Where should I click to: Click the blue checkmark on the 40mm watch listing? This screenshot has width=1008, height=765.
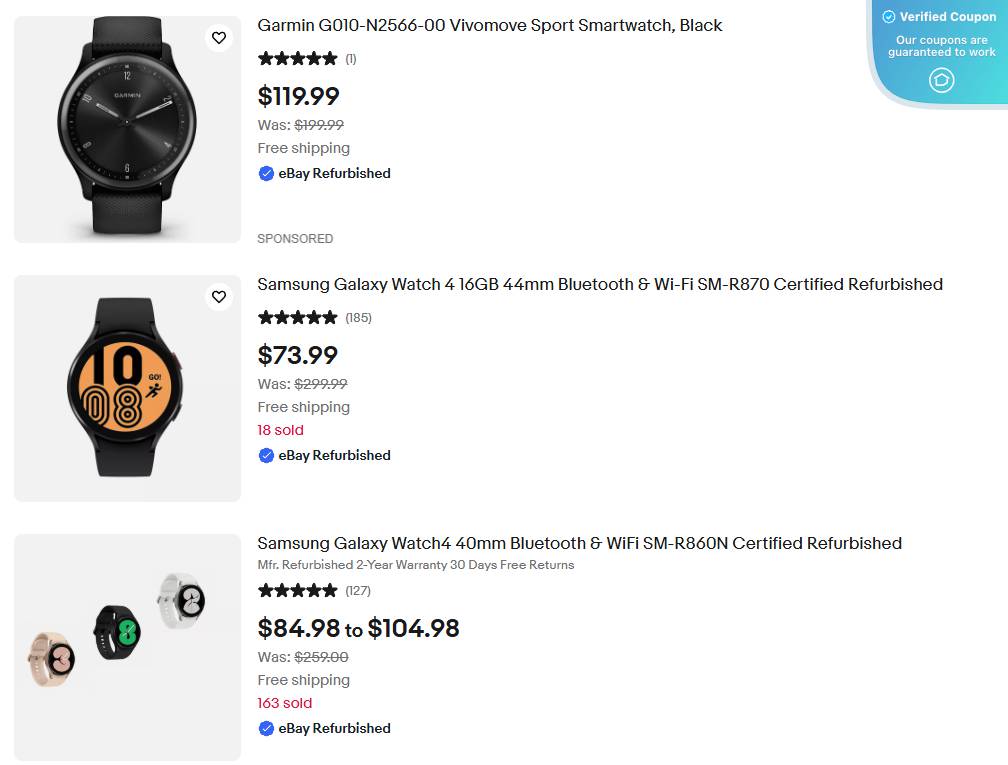click(x=266, y=728)
